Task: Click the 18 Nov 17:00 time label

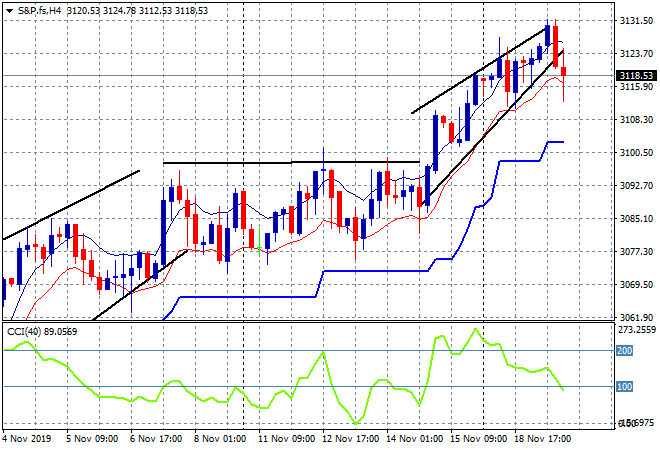Action: click(543, 439)
